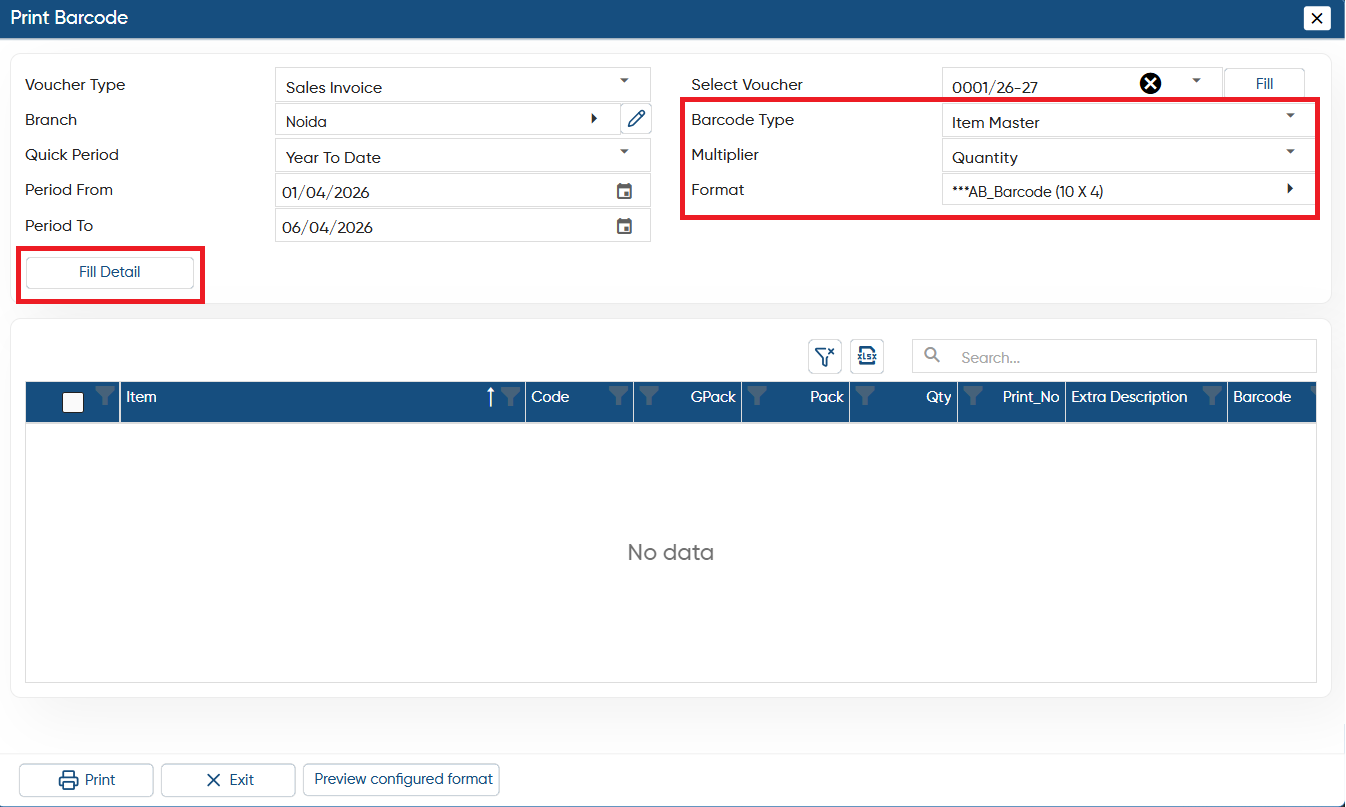Open the Period To calendar picker
The width and height of the screenshot is (1346, 807).
[x=624, y=227]
